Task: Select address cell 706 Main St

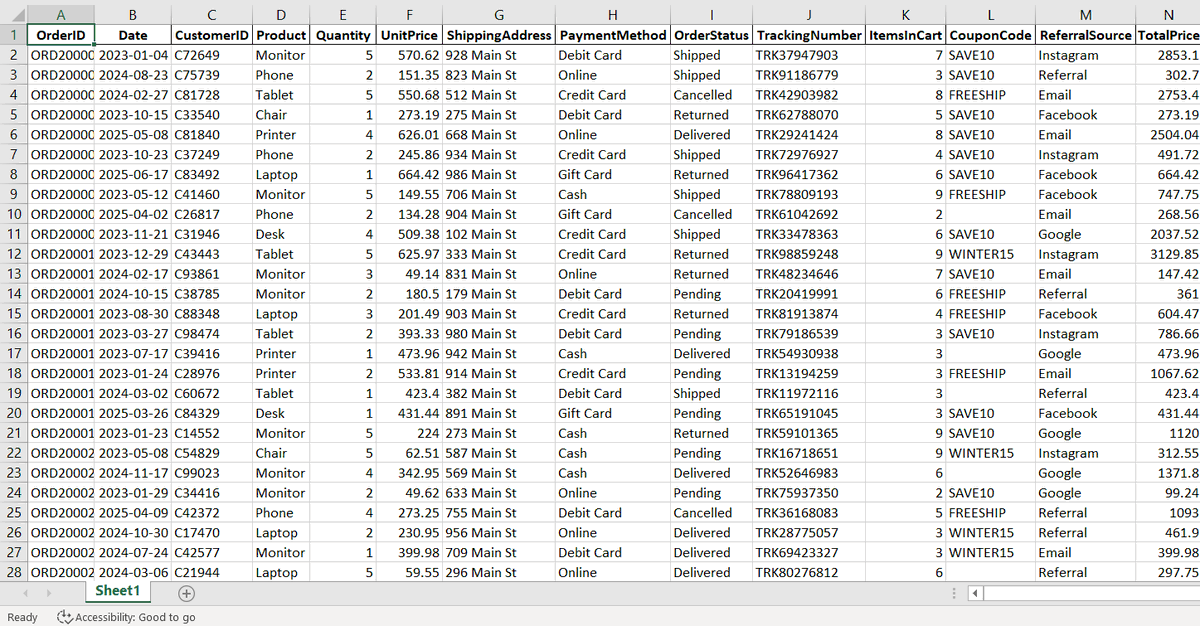Action: [x=499, y=194]
